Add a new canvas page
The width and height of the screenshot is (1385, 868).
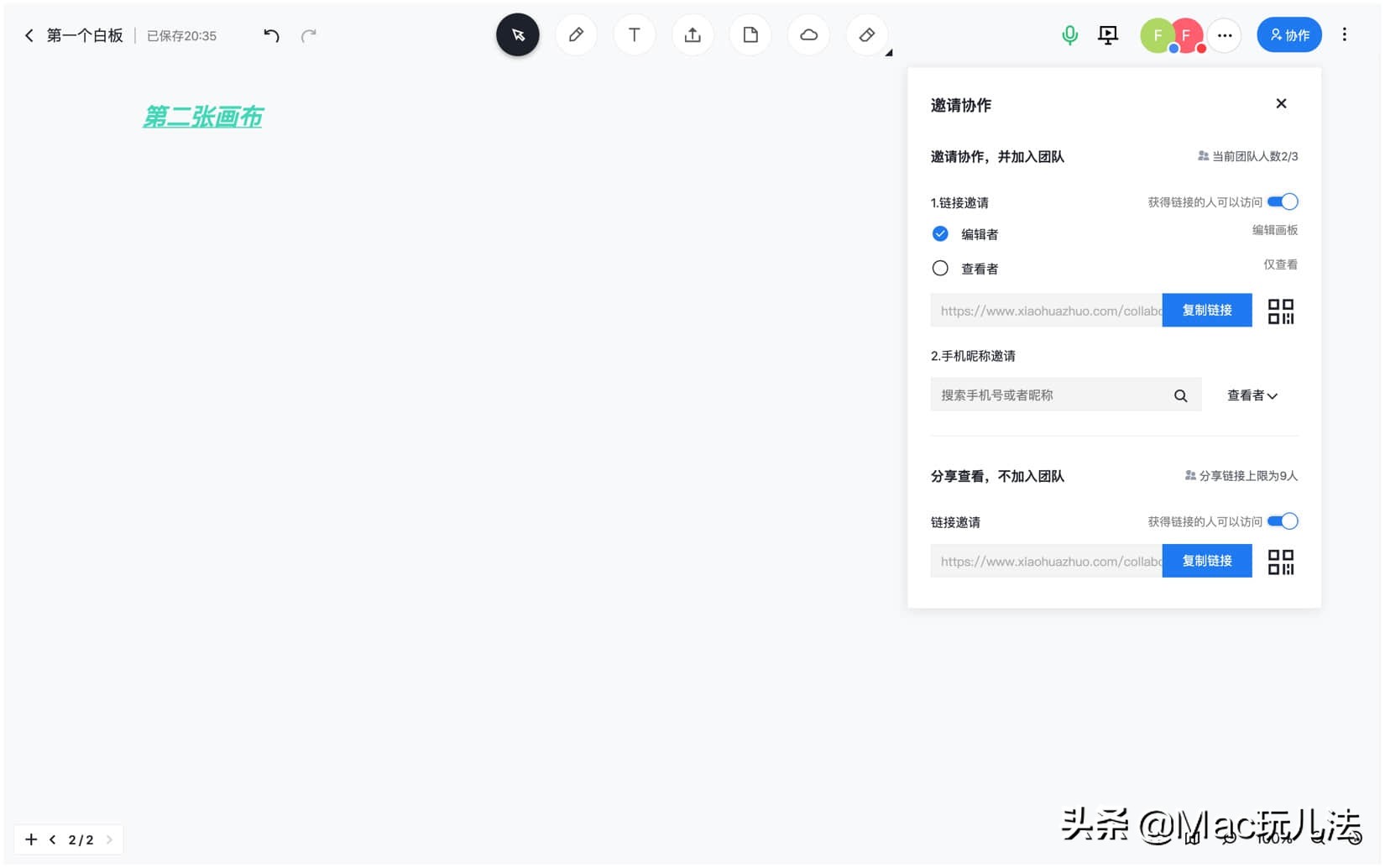tap(31, 839)
